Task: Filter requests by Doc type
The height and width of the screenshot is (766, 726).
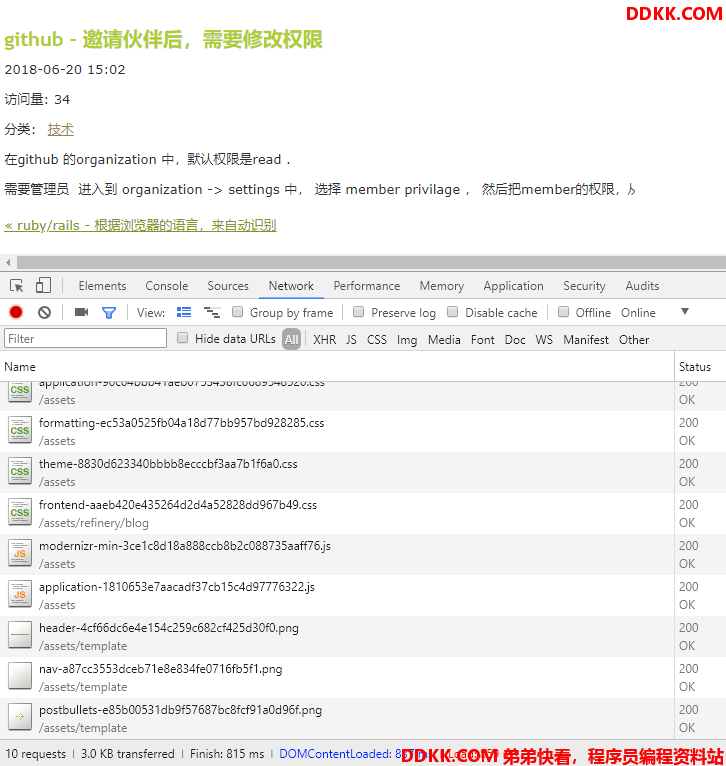Action: tap(515, 340)
